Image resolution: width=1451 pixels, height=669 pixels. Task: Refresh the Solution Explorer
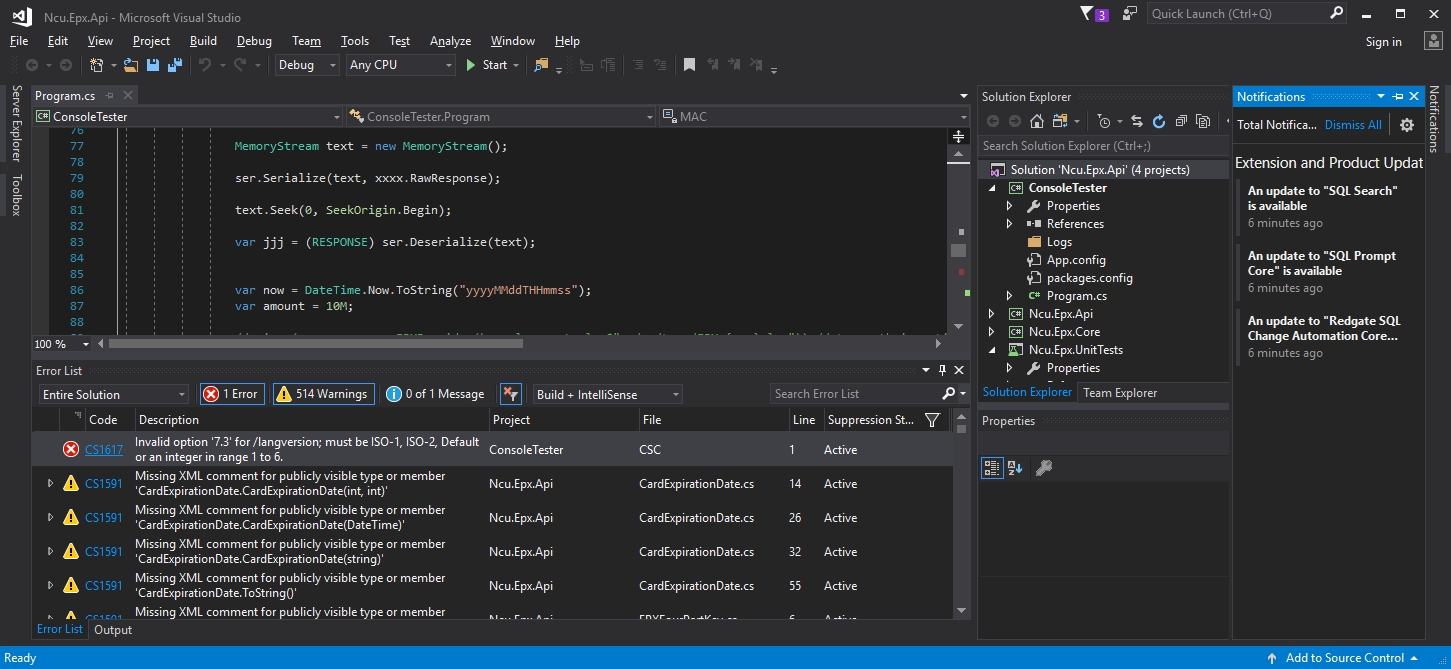pyautogui.click(x=1159, y=120)
